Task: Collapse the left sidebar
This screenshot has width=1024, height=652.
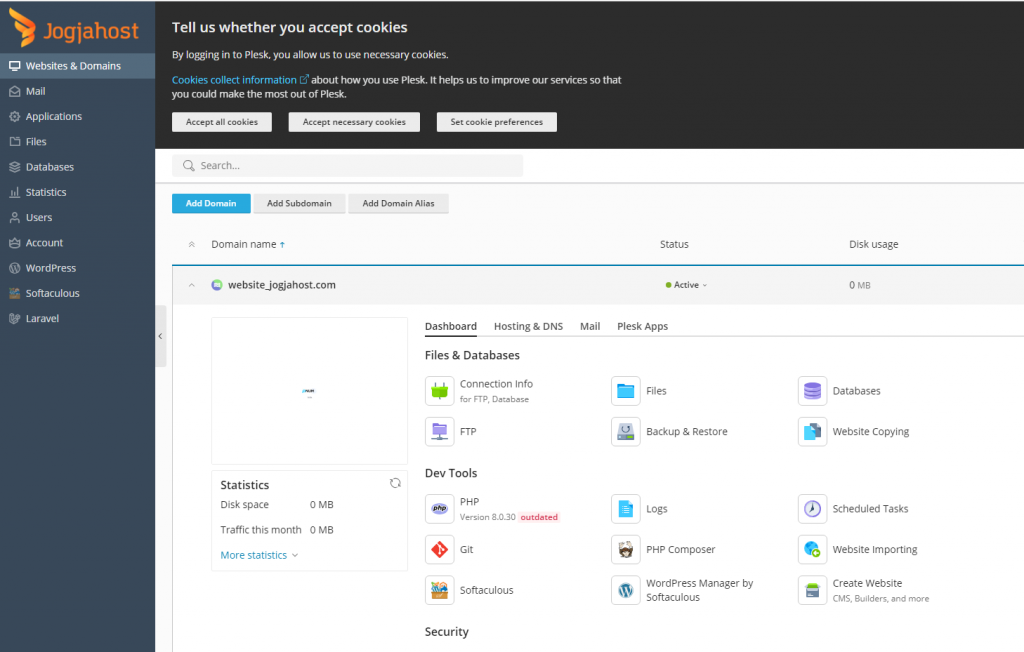Action: pos(161,336)
